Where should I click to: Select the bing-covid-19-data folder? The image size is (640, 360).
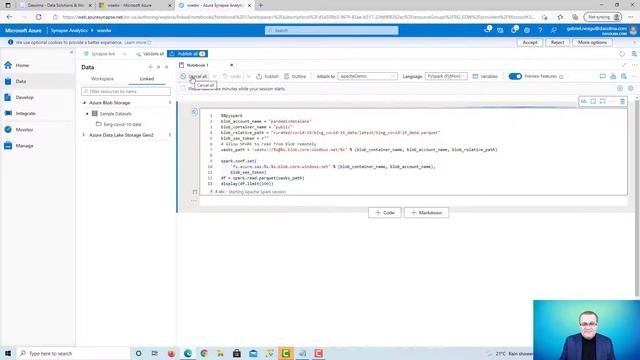click(x=118, y=124)
